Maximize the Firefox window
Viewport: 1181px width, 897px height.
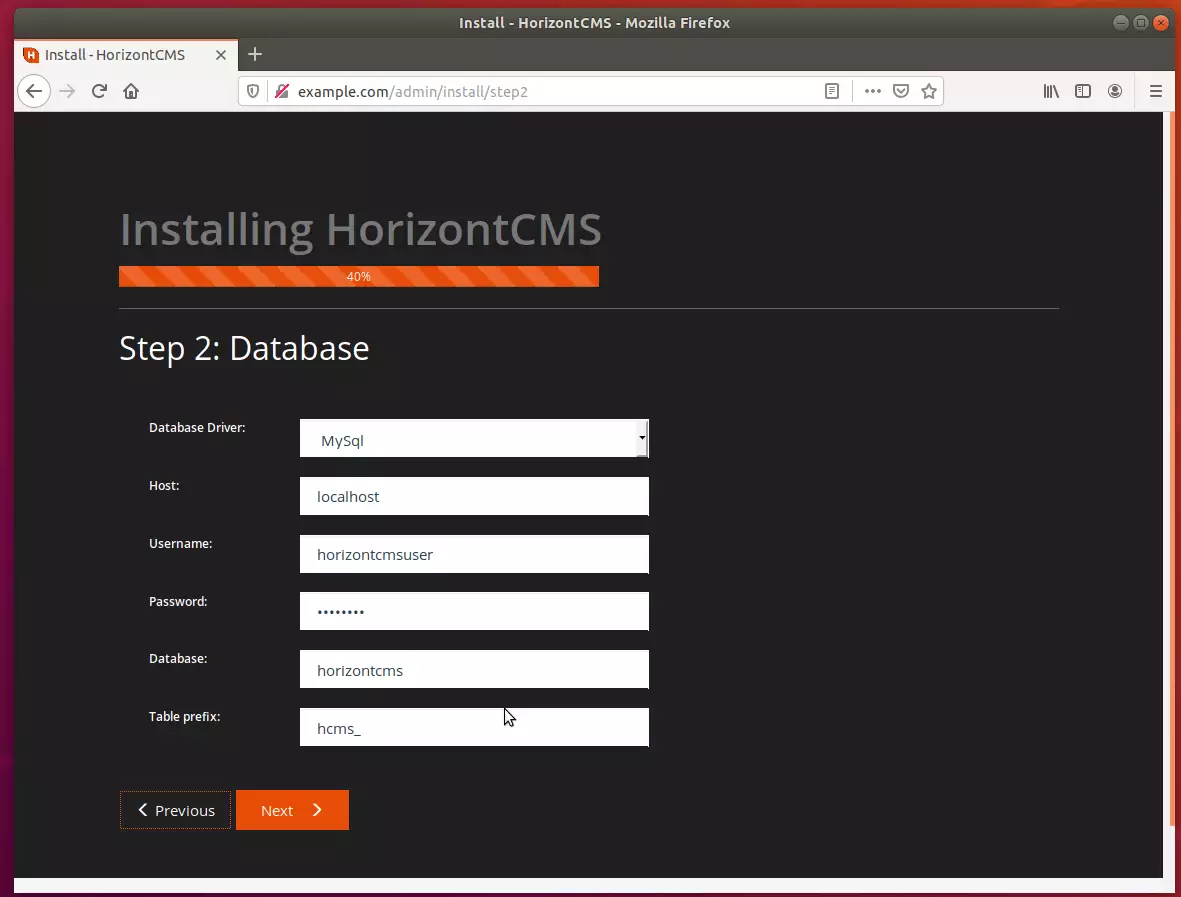point(1141,23)
